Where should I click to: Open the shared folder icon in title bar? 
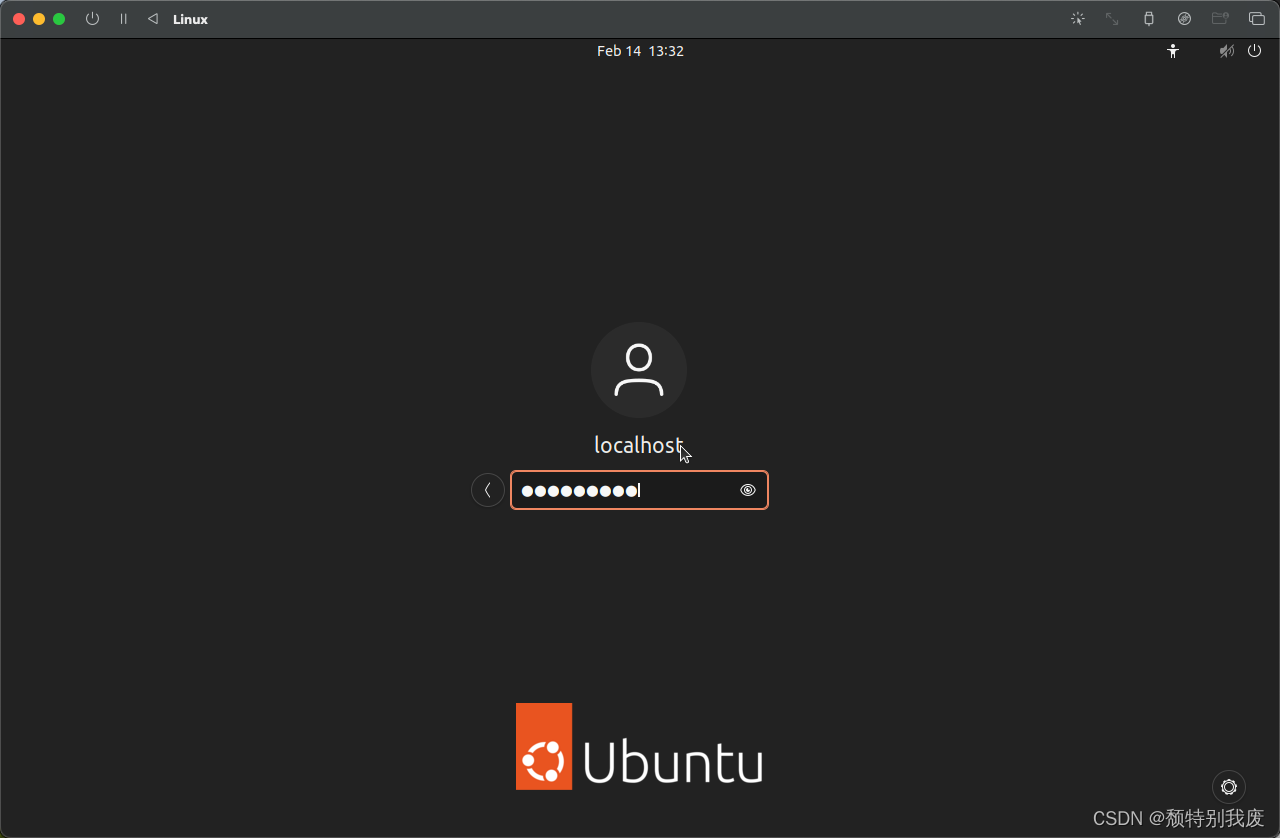point(1220,19)
